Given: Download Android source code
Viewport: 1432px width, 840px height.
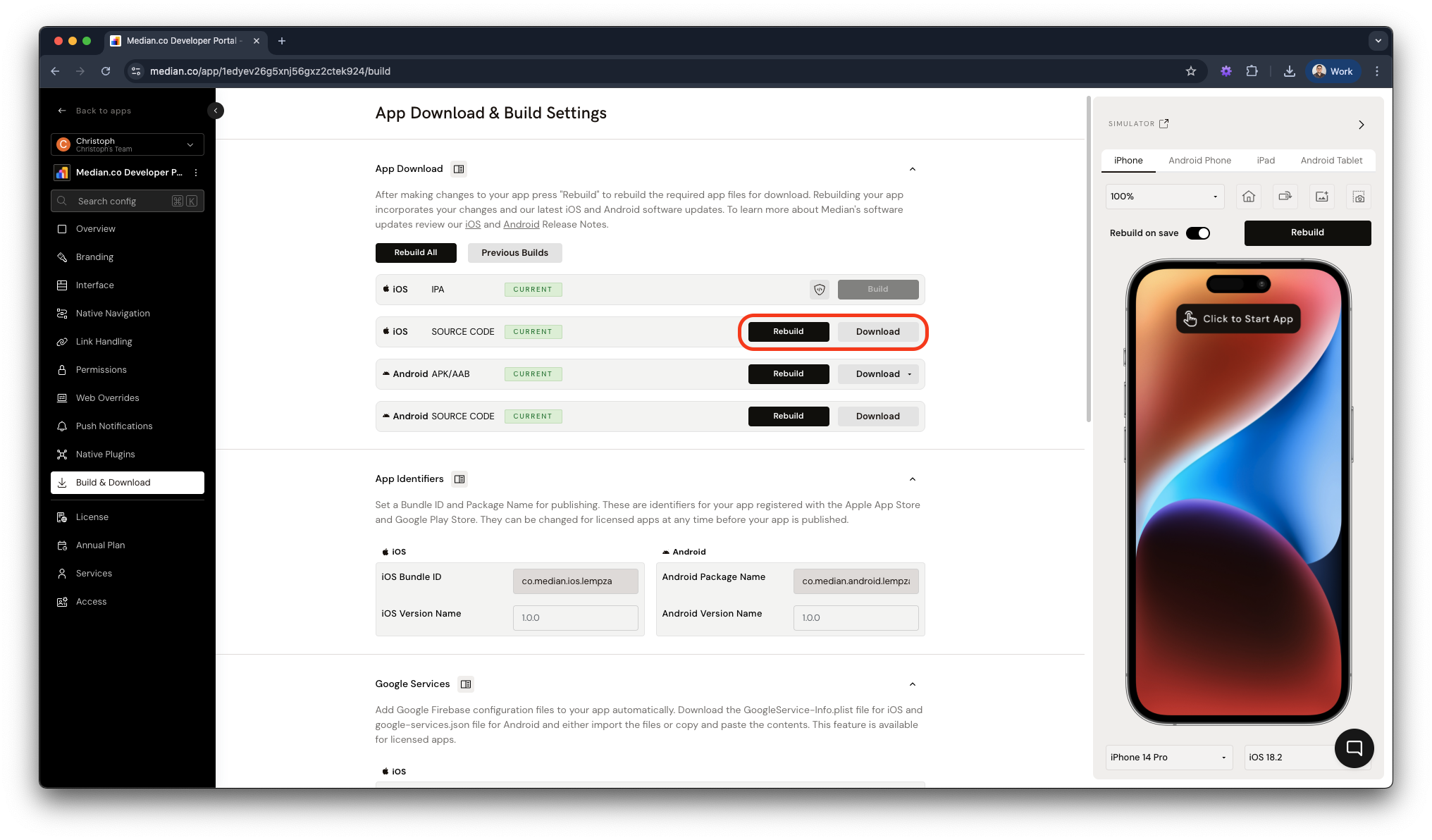Looking at the screenshot, I should 878,416.
